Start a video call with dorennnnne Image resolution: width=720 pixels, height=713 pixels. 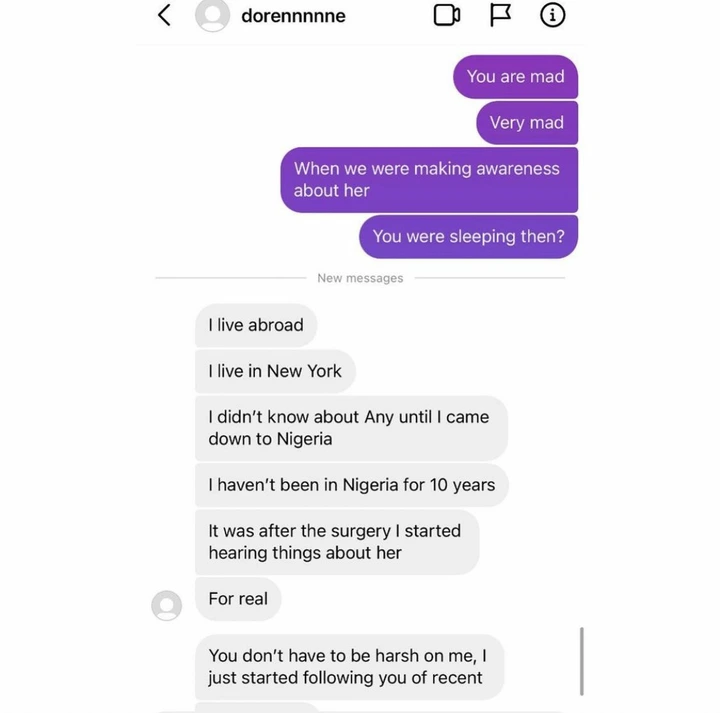point(447,15)
